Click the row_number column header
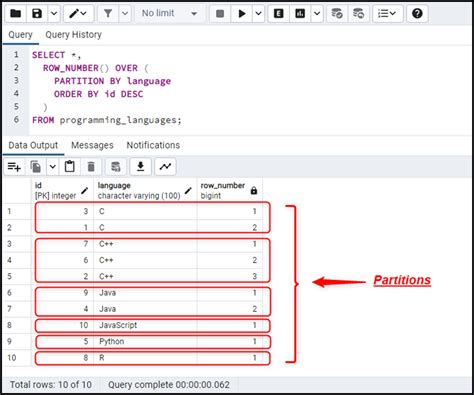 pos(230,191)
